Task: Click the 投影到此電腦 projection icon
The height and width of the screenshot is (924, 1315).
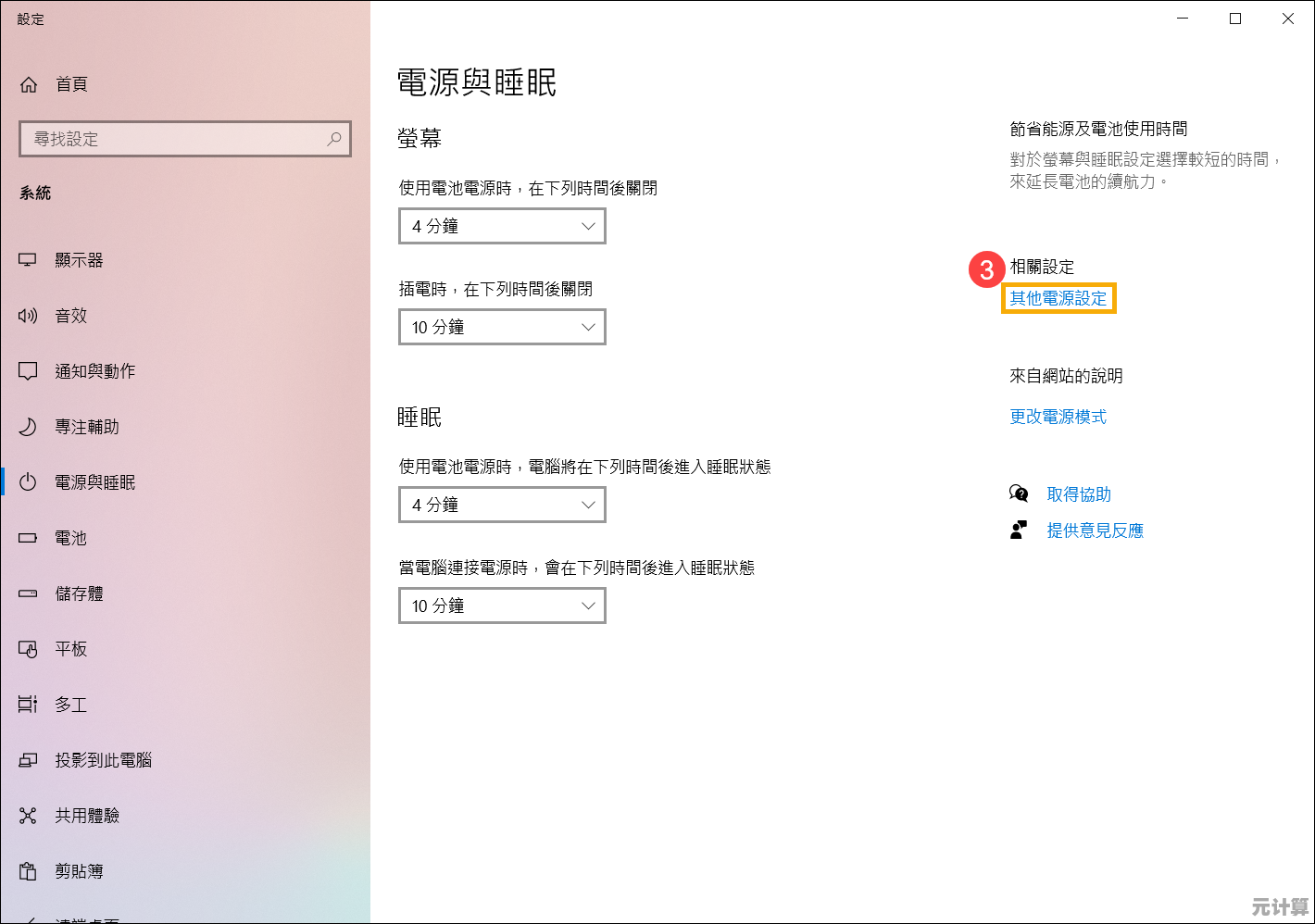Action: [x=28, y=760]
